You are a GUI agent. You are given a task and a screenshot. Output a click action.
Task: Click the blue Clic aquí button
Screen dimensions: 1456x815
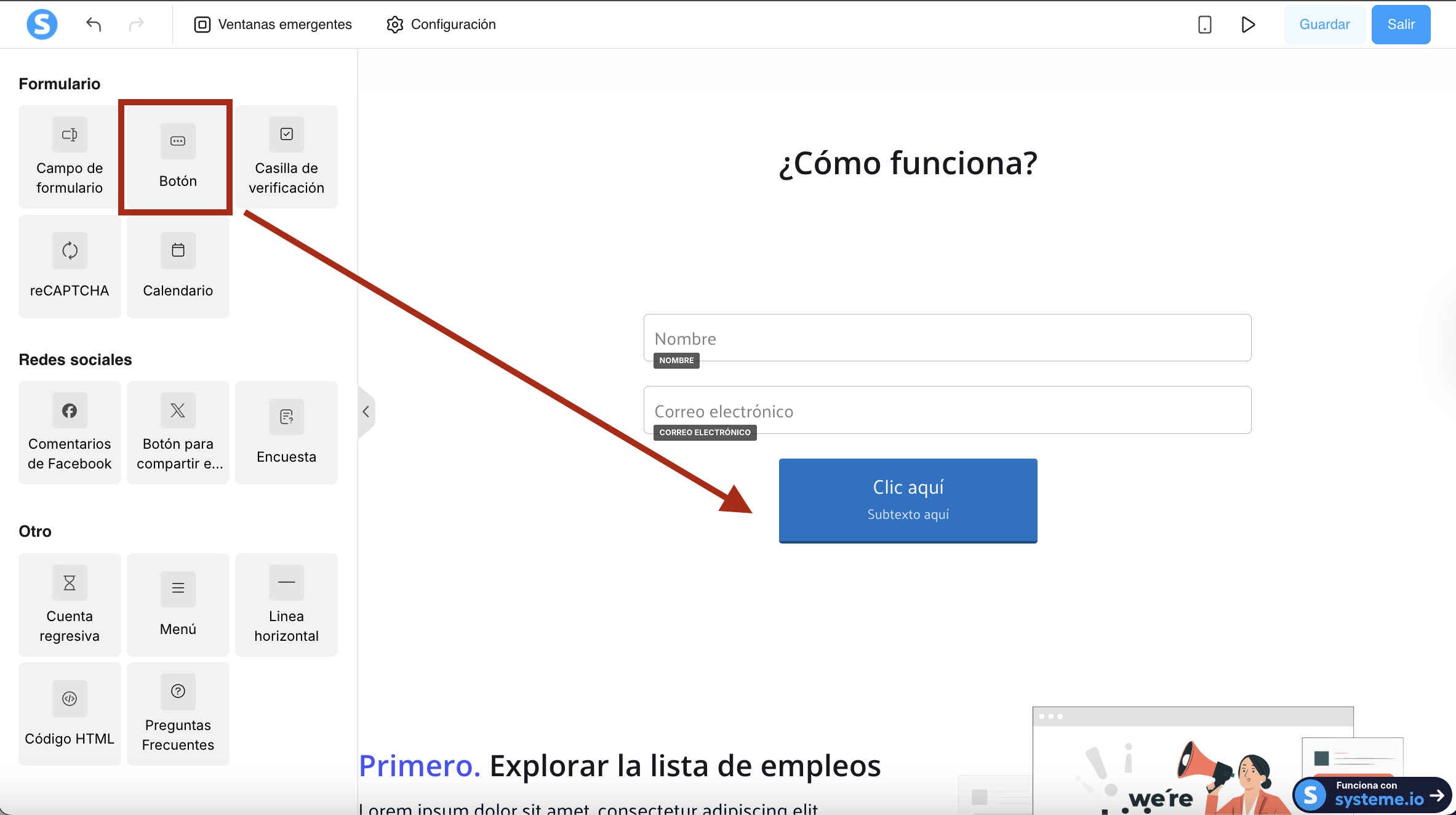click(908, 500)
